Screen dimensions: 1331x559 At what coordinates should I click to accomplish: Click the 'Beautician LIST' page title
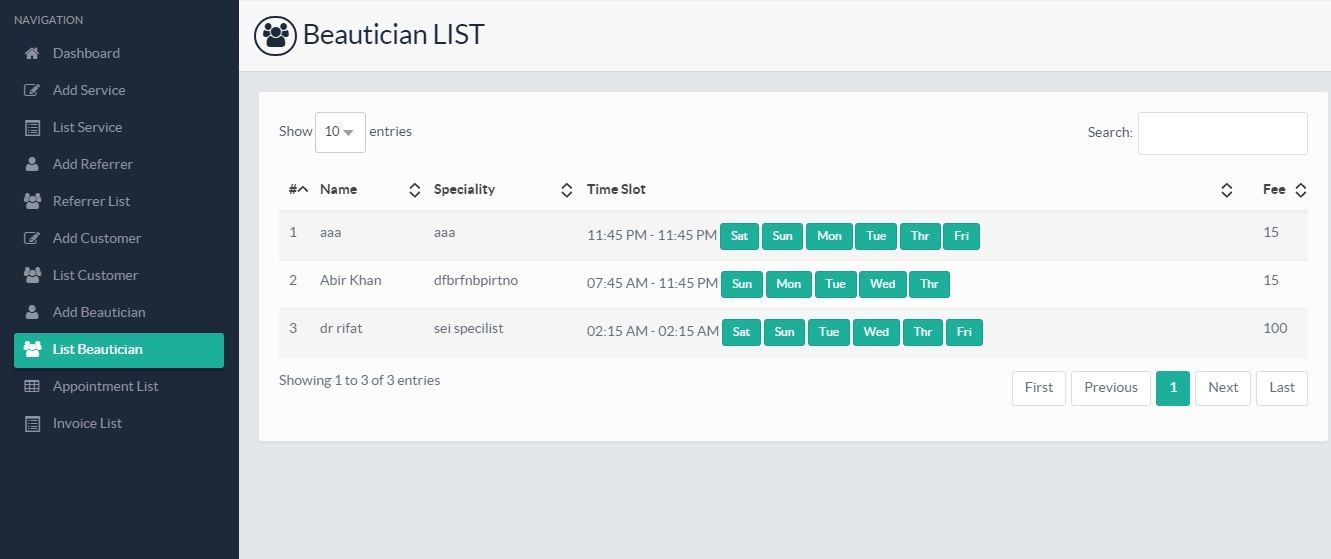[x=393, y=34]
